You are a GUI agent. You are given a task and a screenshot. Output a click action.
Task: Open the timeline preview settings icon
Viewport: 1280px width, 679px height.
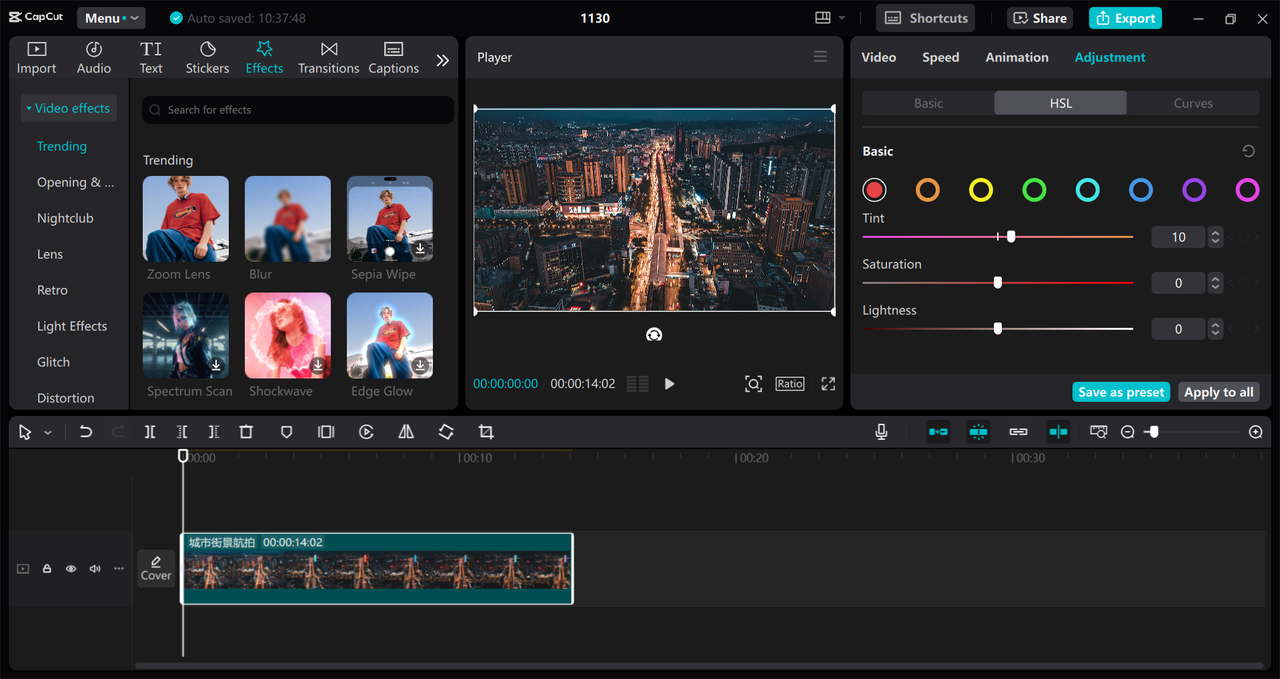point(1098,432)
